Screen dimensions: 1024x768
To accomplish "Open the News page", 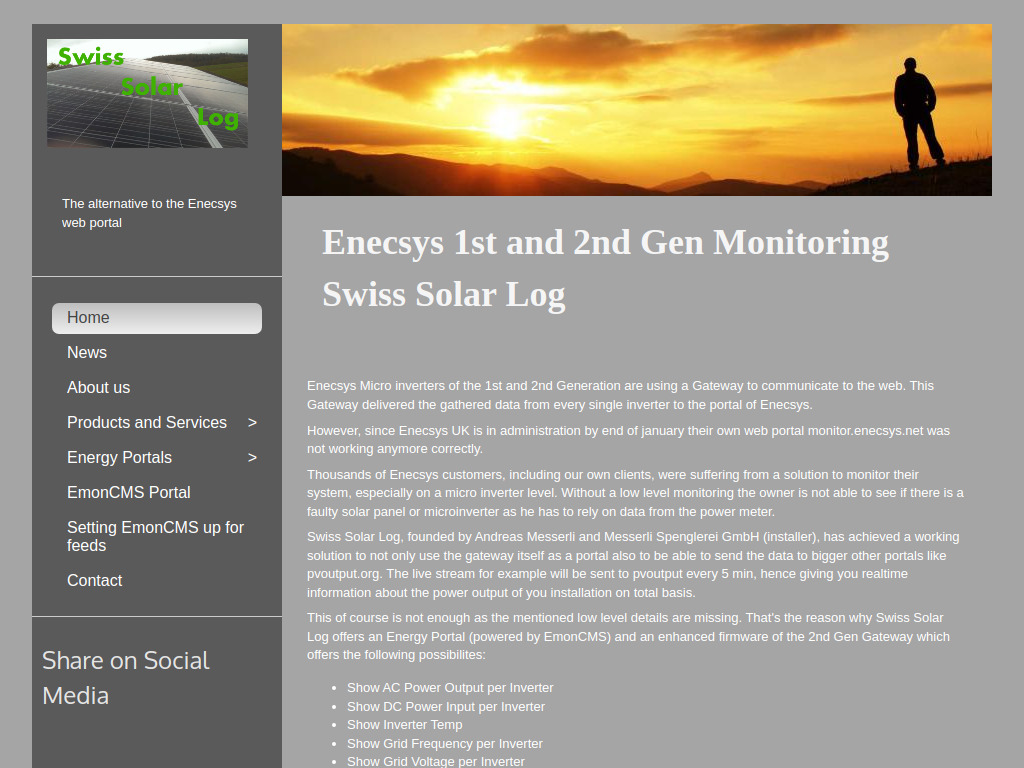I will pyautogui.click(x=87, y=352).
